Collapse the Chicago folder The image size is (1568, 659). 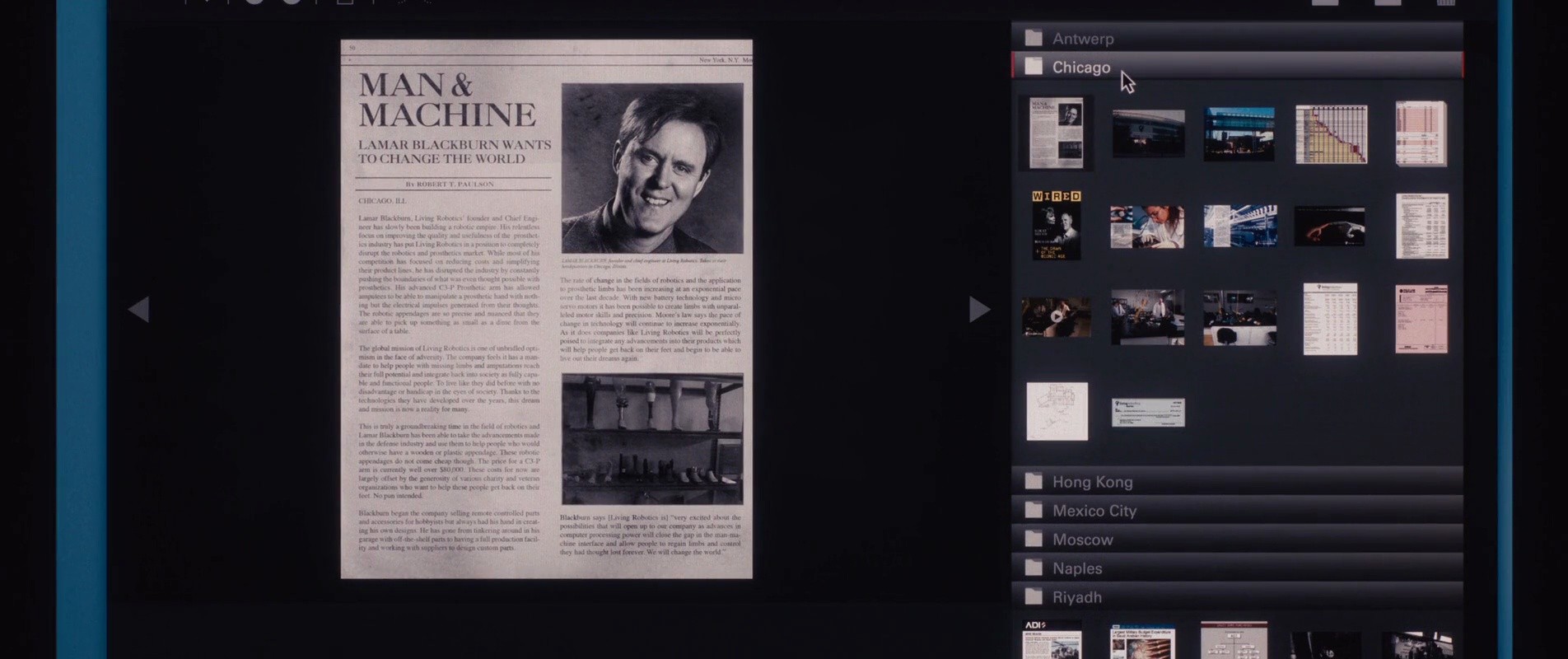[x=1237, y=67]
